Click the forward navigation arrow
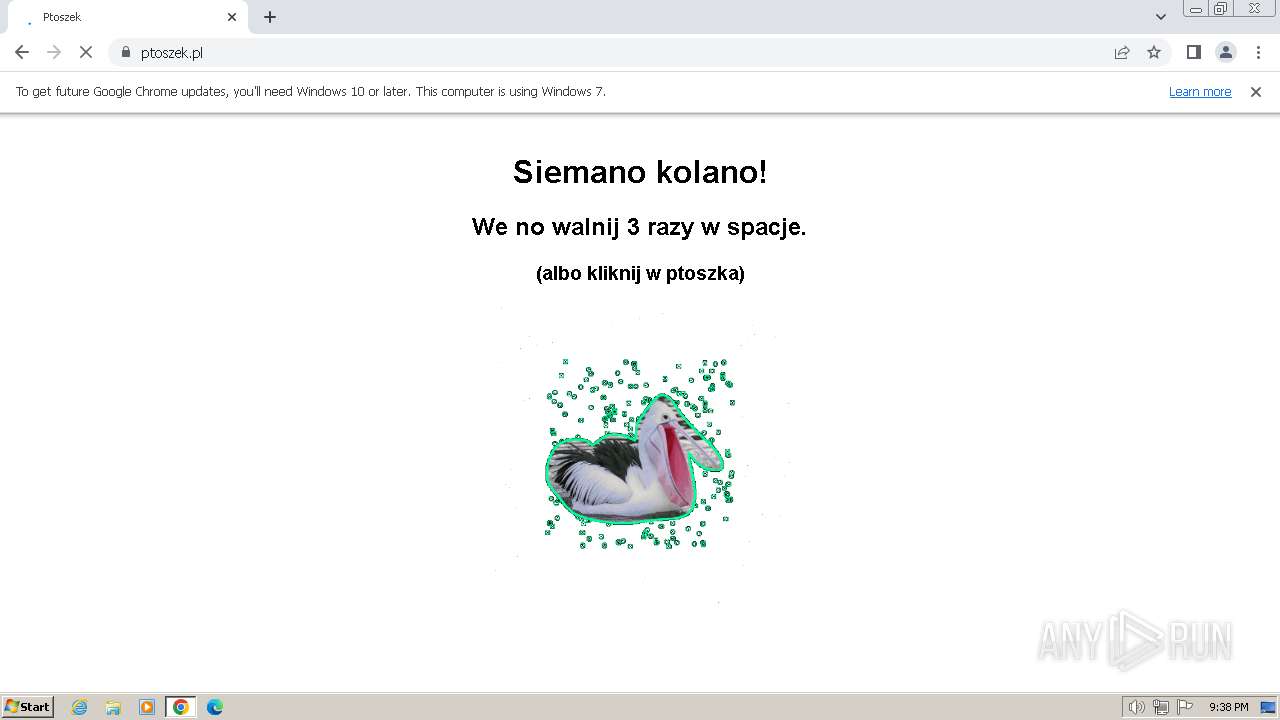Viewport: 1280px width, 720px height. [x=54, y=52]
